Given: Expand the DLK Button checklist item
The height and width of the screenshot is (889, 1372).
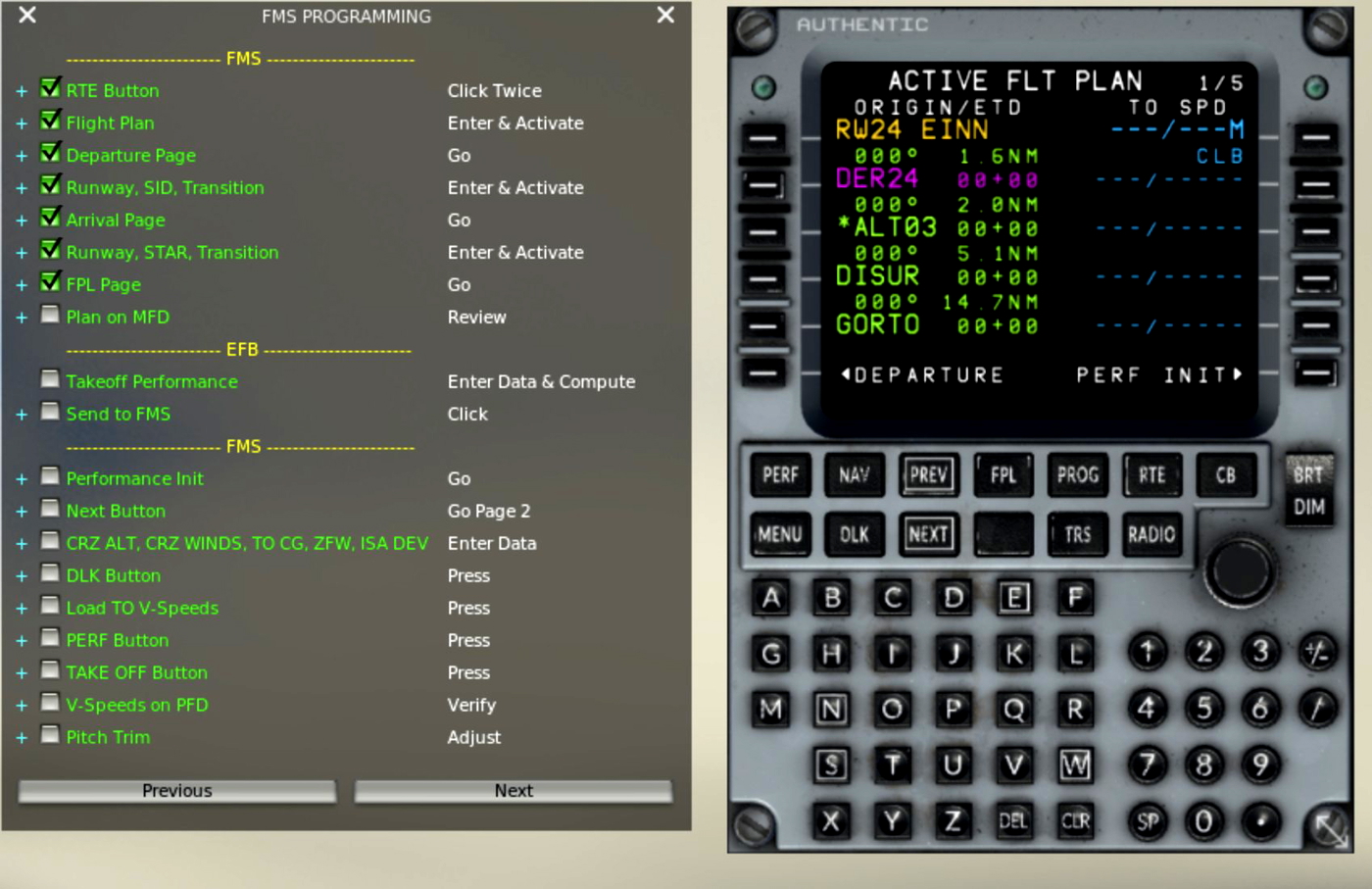Looking at the screenshot, I should (22, 576).
